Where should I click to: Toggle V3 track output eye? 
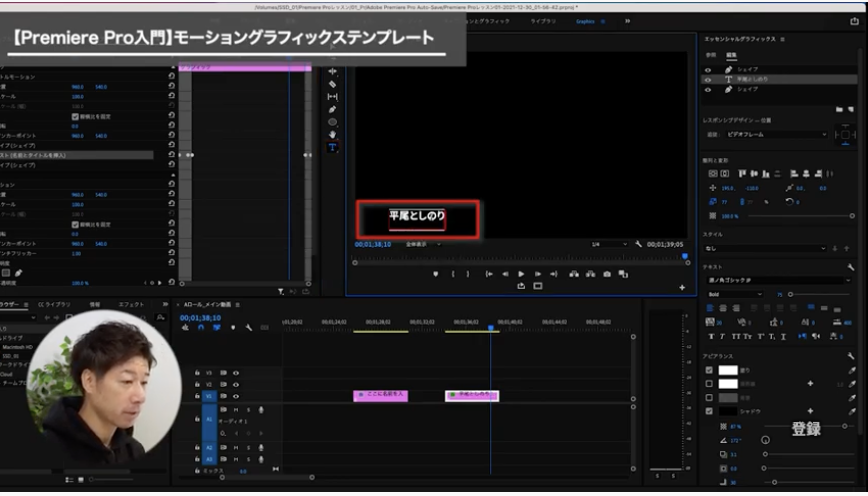[236, 373]
